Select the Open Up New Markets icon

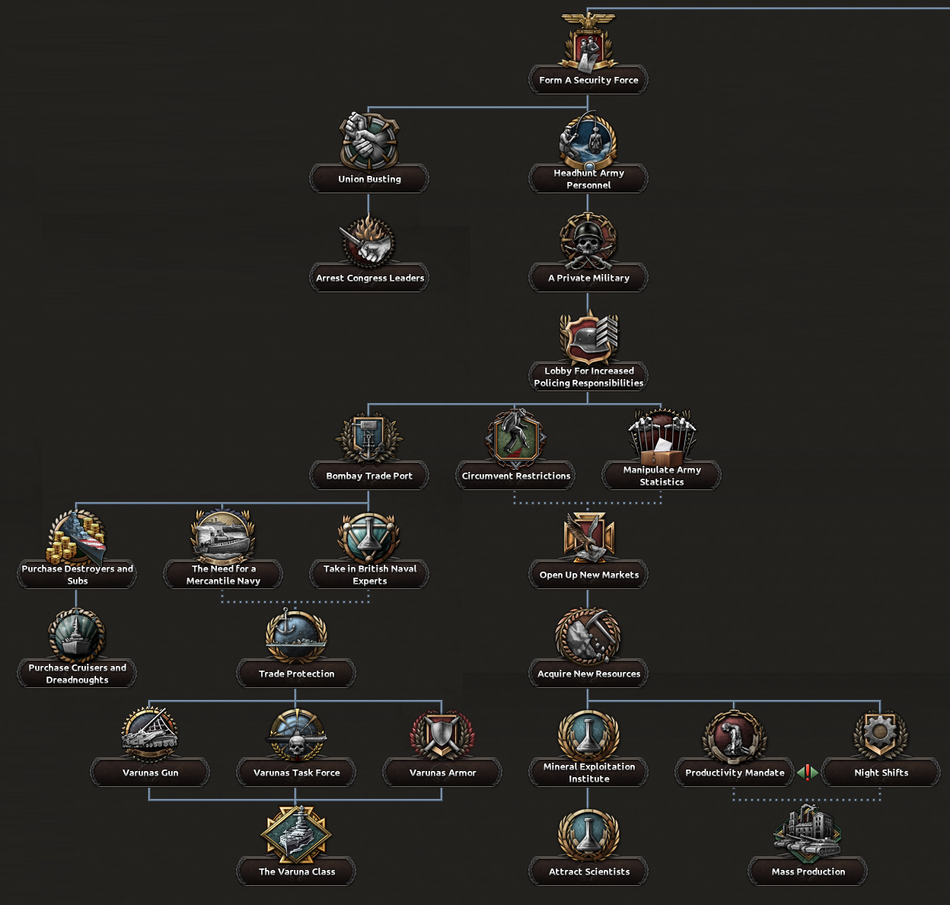[588, 537]
